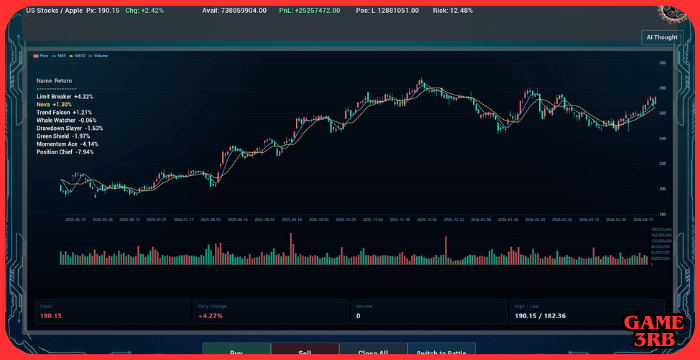Open the AI Thought panel
This screenshot has height=360, width=700.
pos(661,38)
